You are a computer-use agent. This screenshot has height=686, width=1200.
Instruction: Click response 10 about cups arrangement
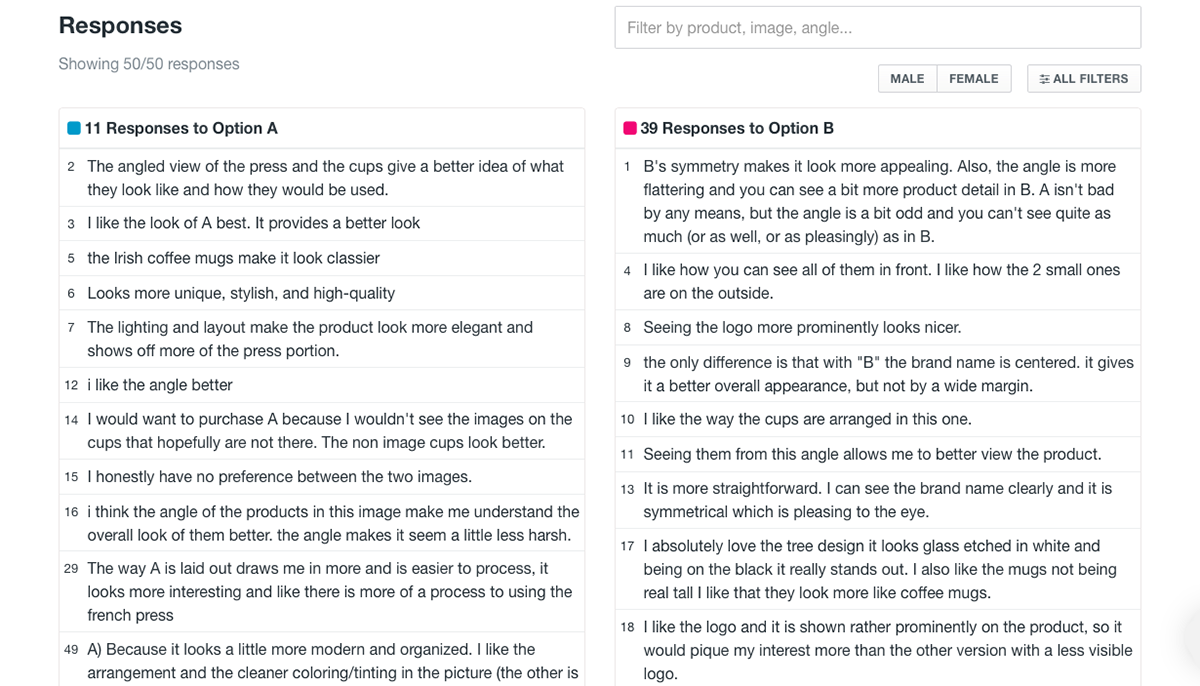(878, 419)
